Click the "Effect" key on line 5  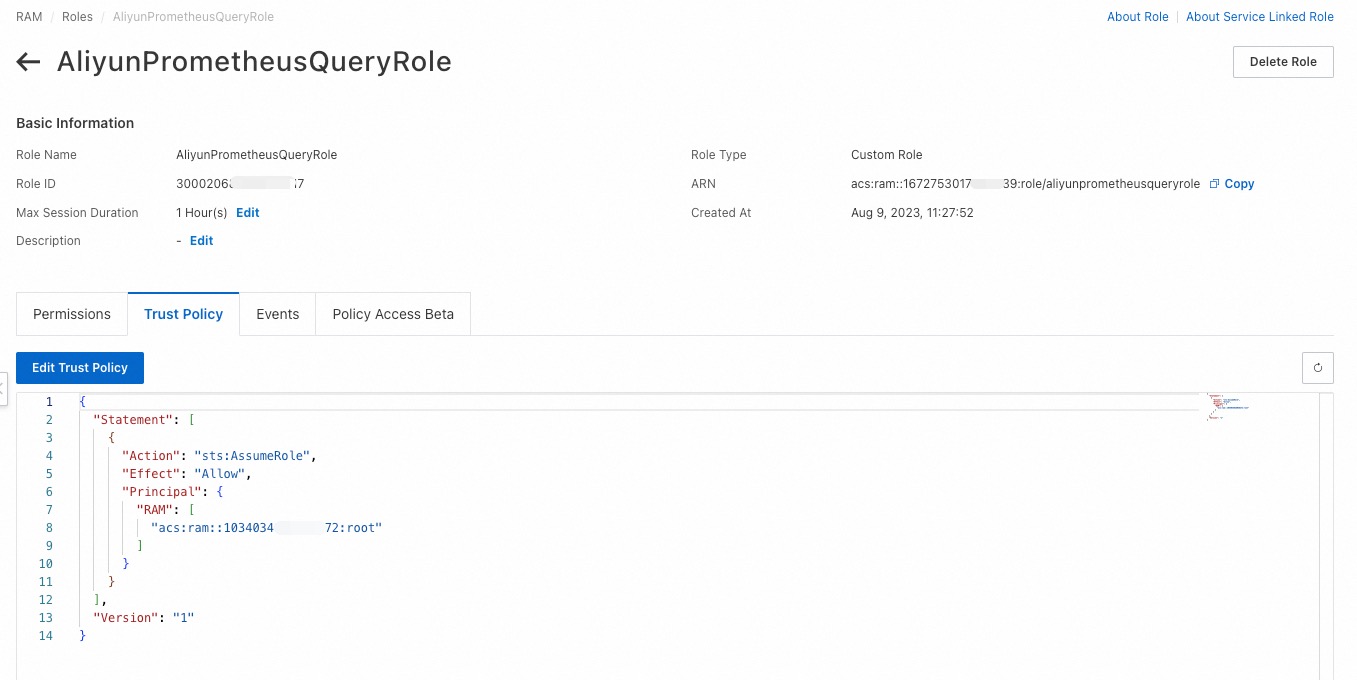(x=151, y=474)
